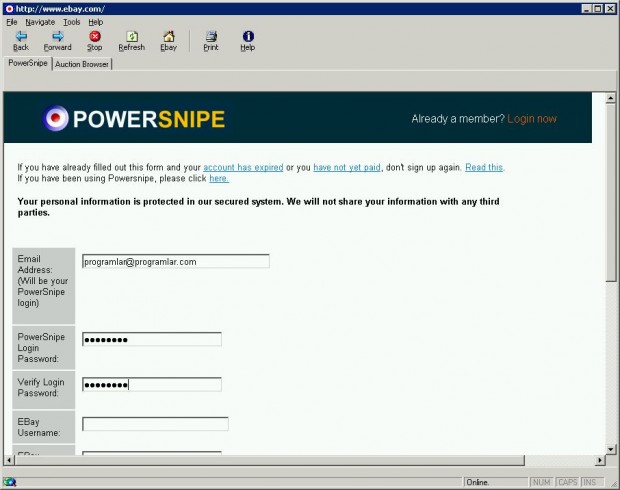Open the Help menu in menu bar
This screenshot has width=620, height=490.
pos(96,22)
